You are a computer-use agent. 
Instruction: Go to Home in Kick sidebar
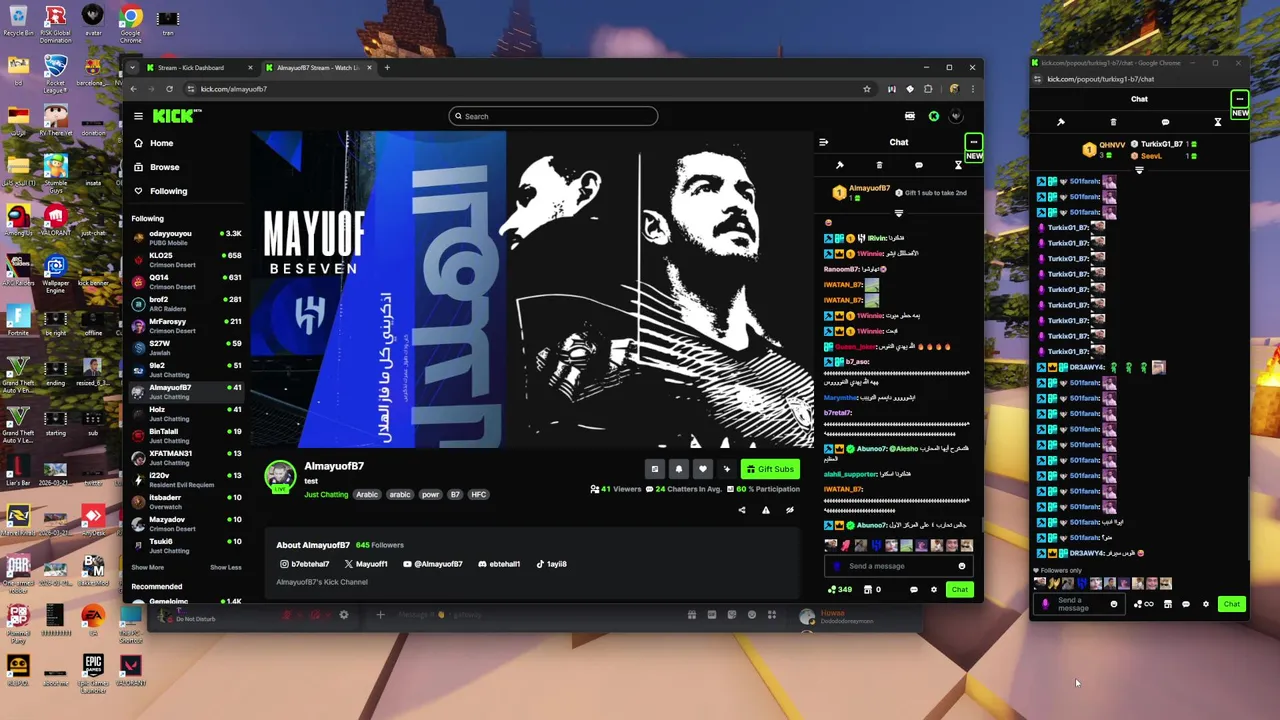point(155,143)
